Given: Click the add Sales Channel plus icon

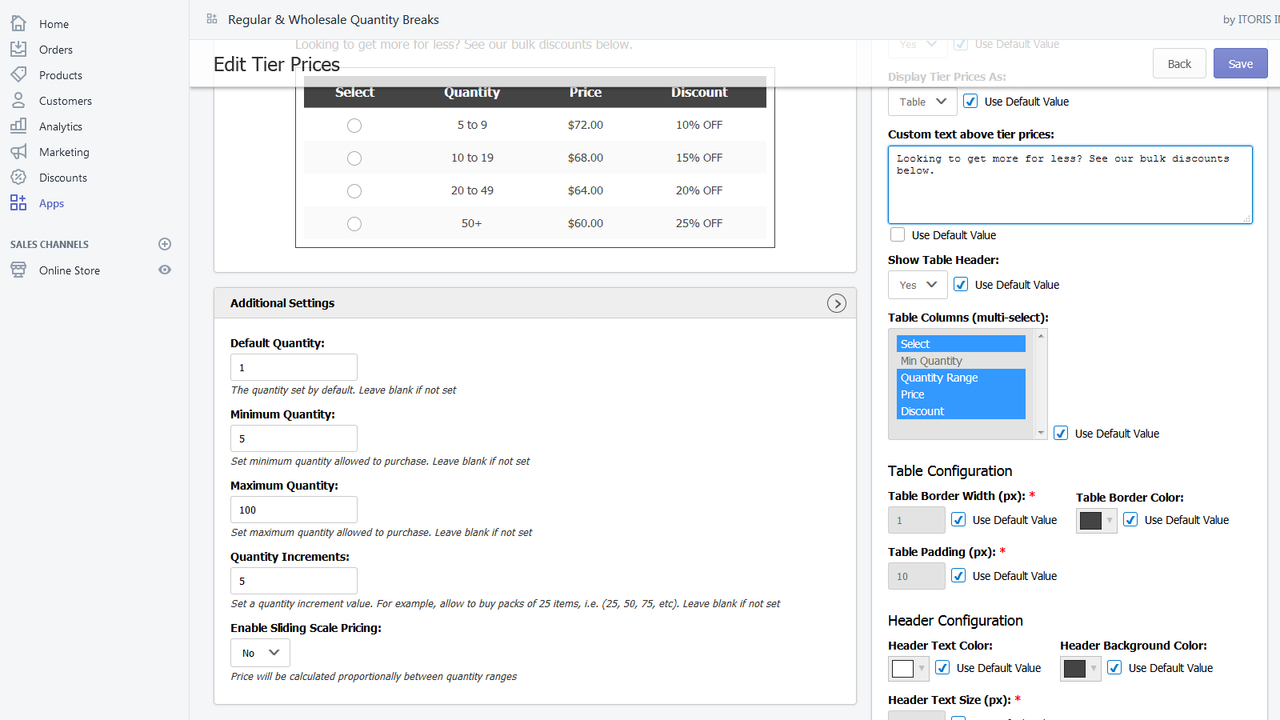Looking at the screenshot, I should click(x=165, y=243).
